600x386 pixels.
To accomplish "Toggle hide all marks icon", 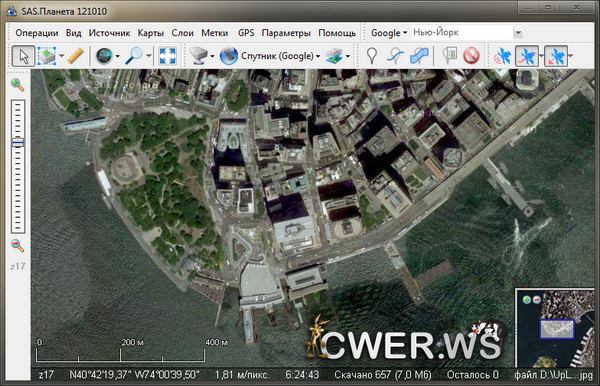I will click(471, 56).
